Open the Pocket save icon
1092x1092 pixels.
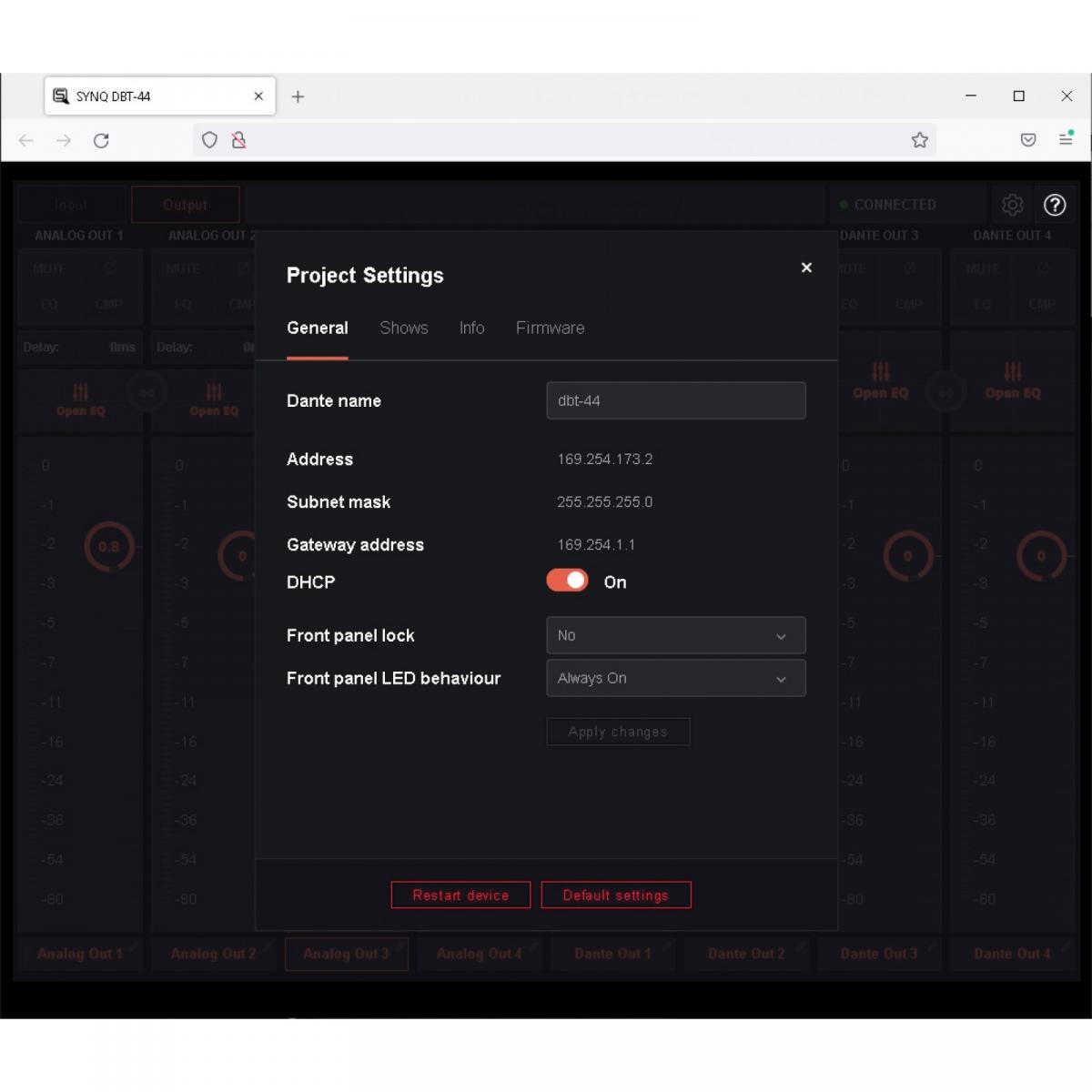coord(1028,140)
